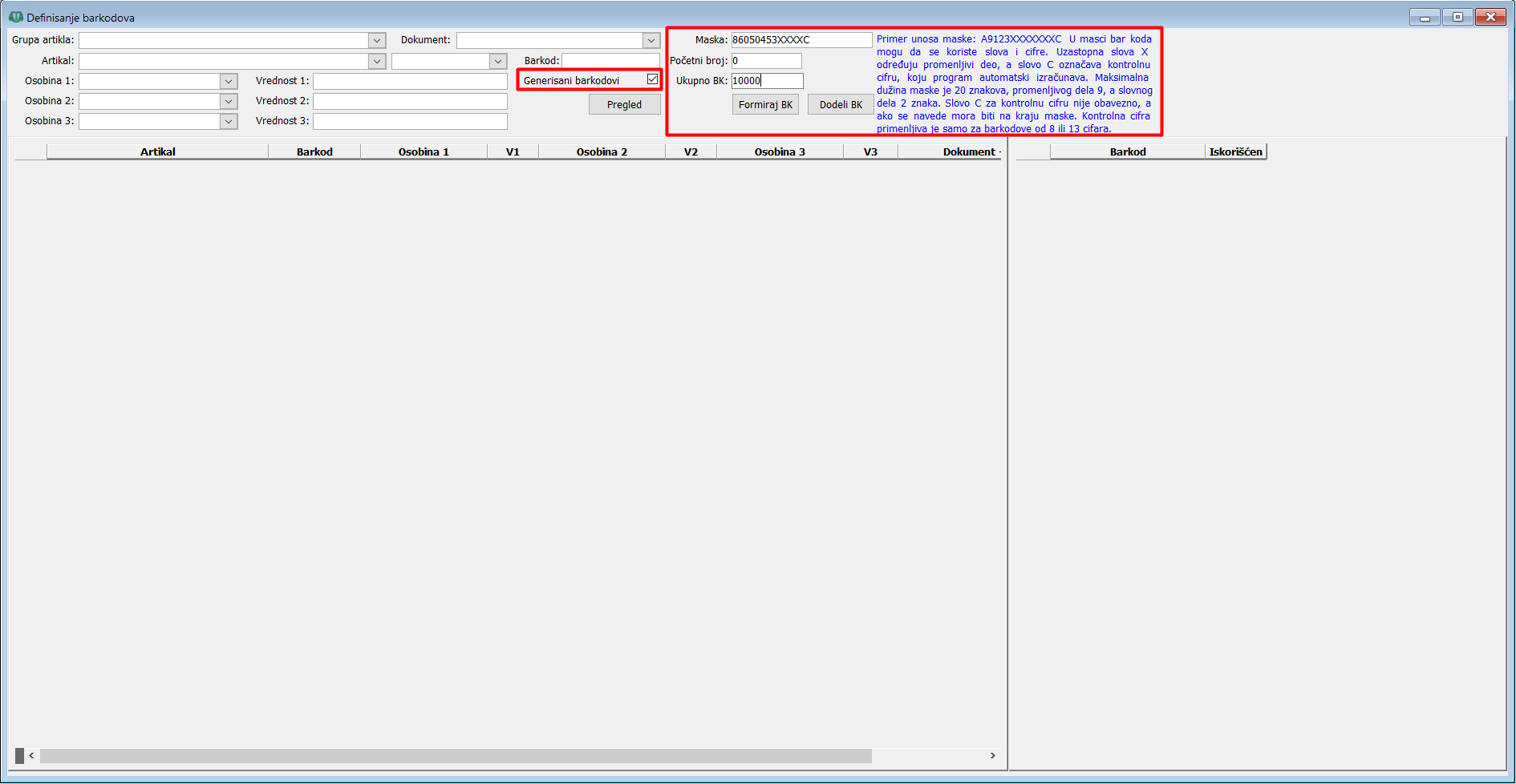Click the Dodeli BK button
The height and width of the screenshot is (784, 1516).
pos(841,104)
